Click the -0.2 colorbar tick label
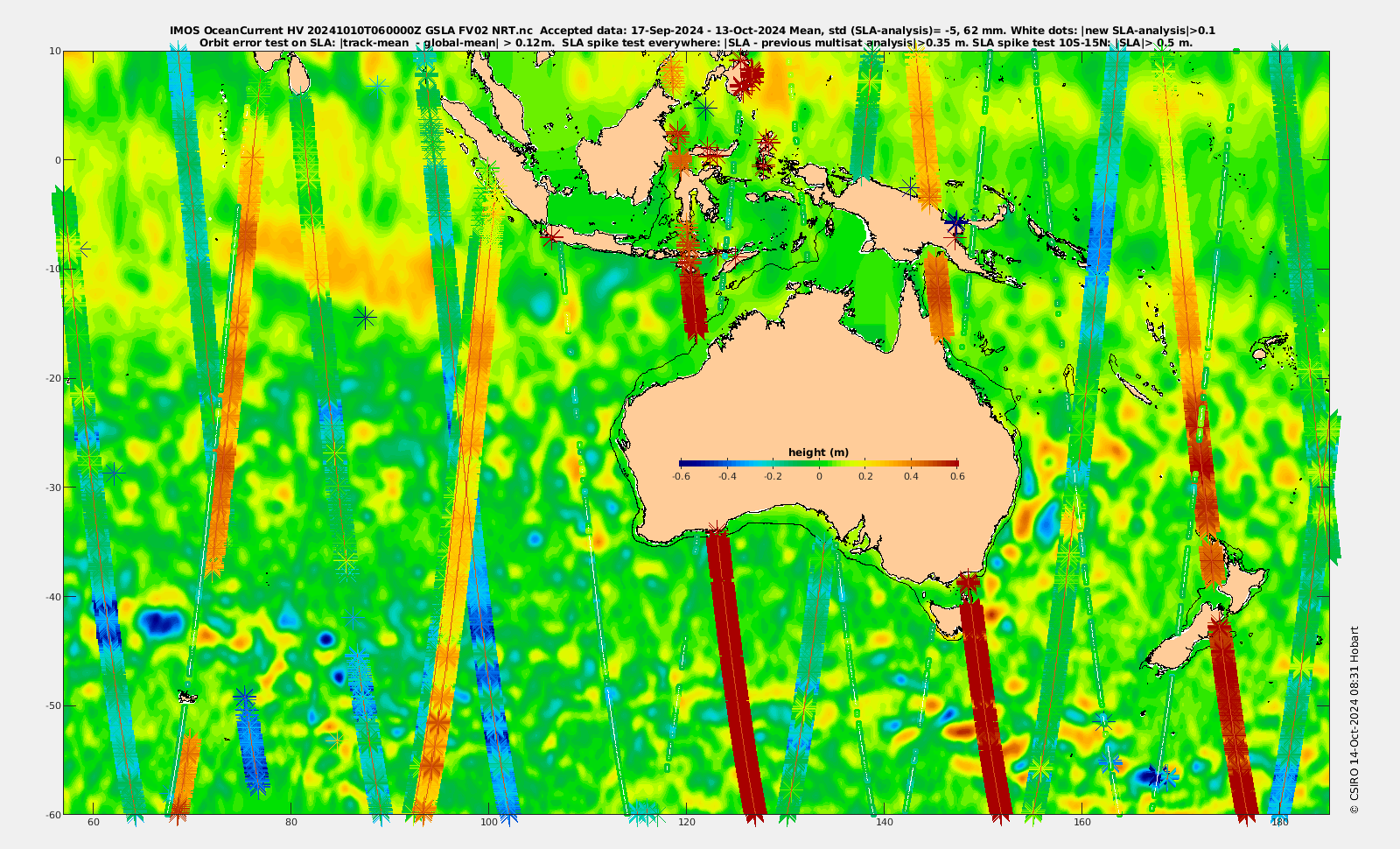This screenshot has height=849, width=1400. pos(773,477)
